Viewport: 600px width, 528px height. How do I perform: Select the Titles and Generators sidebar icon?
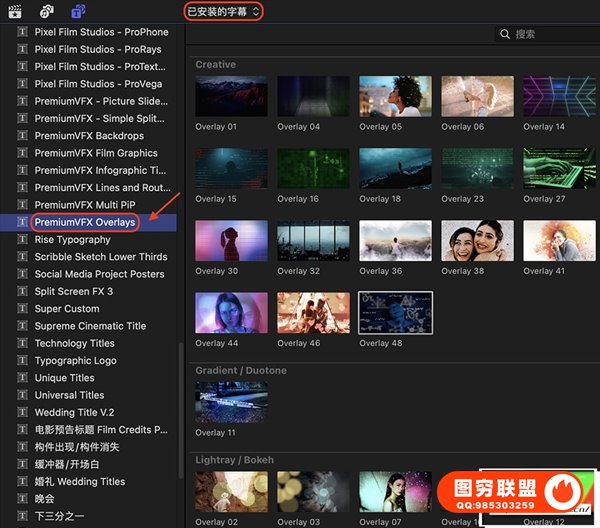[78, 11]
